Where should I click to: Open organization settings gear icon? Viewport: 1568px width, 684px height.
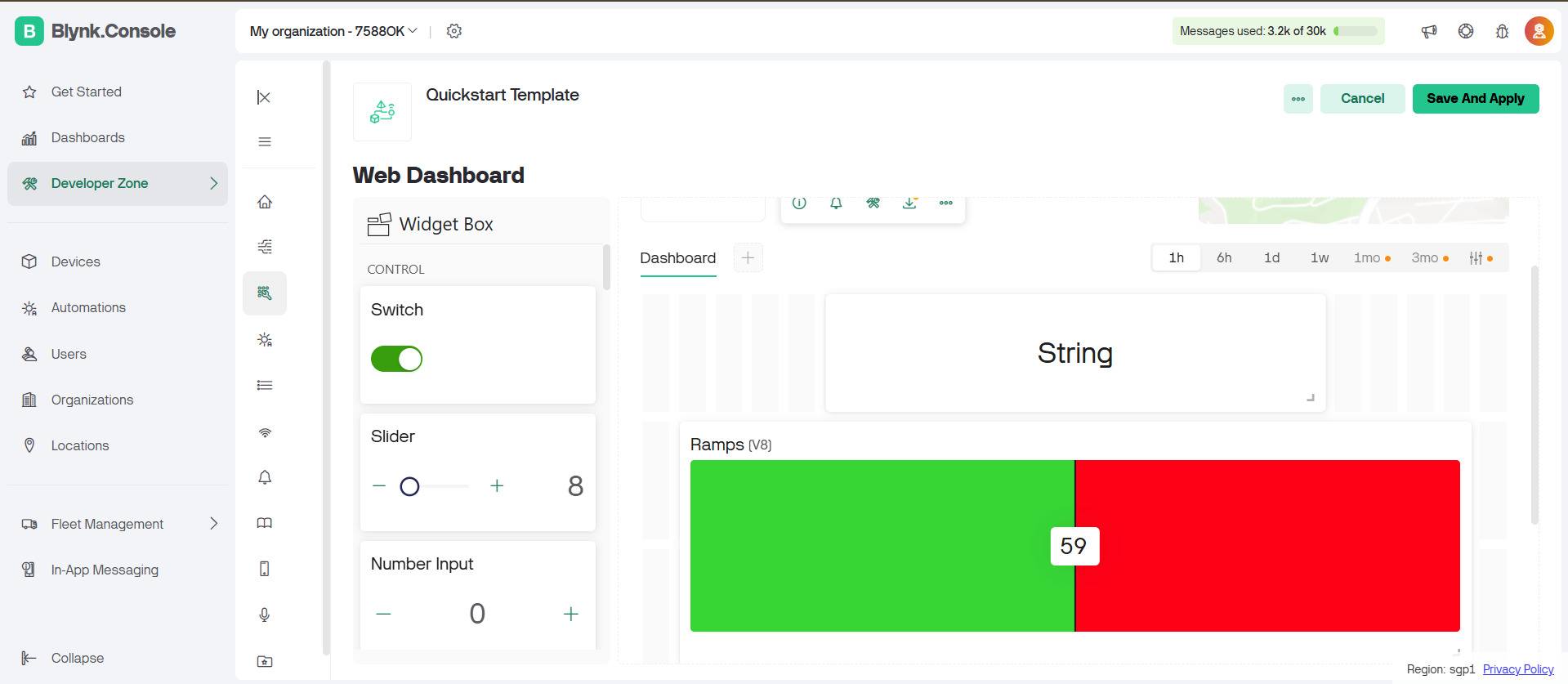click(x=454, y=31)
